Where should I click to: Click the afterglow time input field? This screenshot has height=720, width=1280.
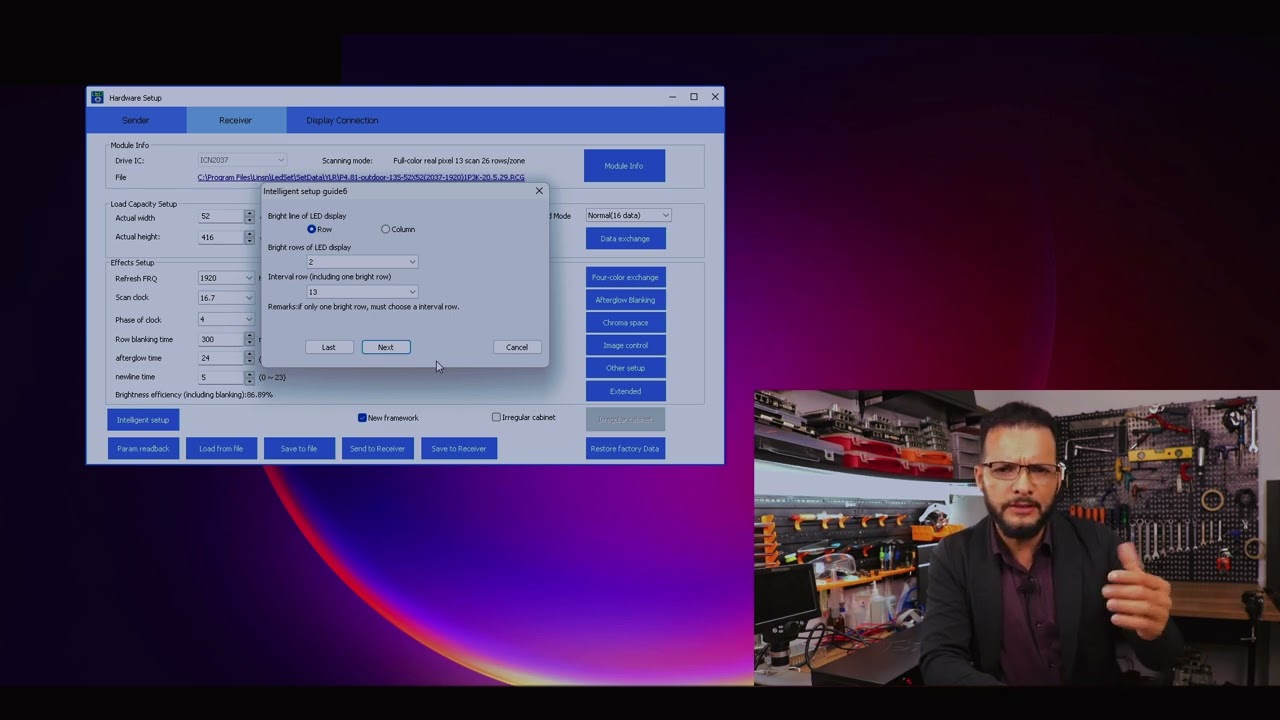220,358
